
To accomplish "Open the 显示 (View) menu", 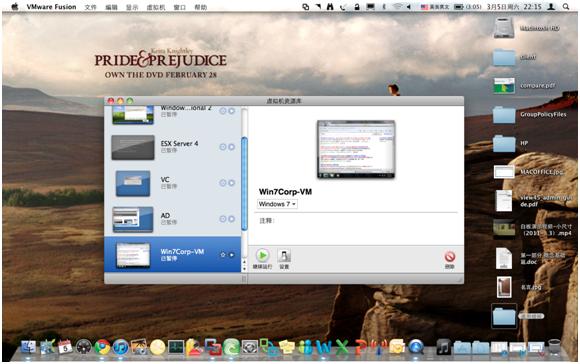I will [x=132, y=7].
